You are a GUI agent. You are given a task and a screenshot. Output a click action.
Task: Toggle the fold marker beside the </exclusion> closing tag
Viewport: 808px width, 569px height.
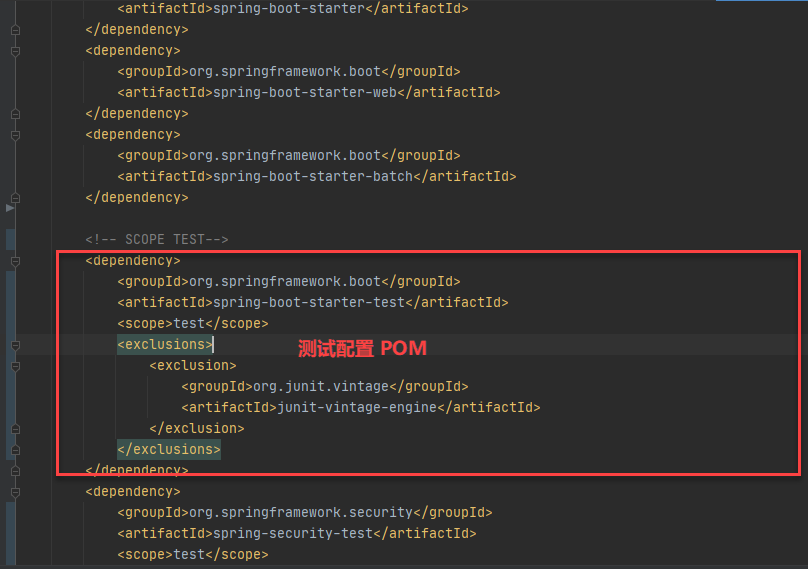click(x=15, y=429)
